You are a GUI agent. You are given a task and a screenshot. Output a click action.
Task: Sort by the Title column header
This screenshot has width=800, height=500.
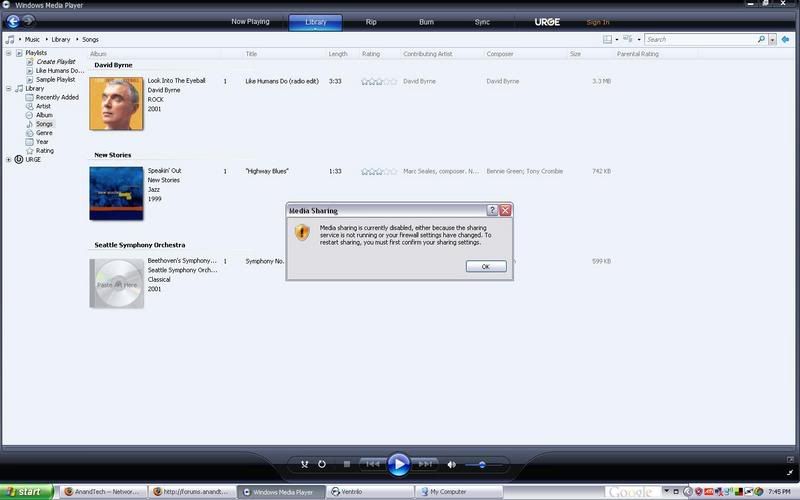coord(252,54)
